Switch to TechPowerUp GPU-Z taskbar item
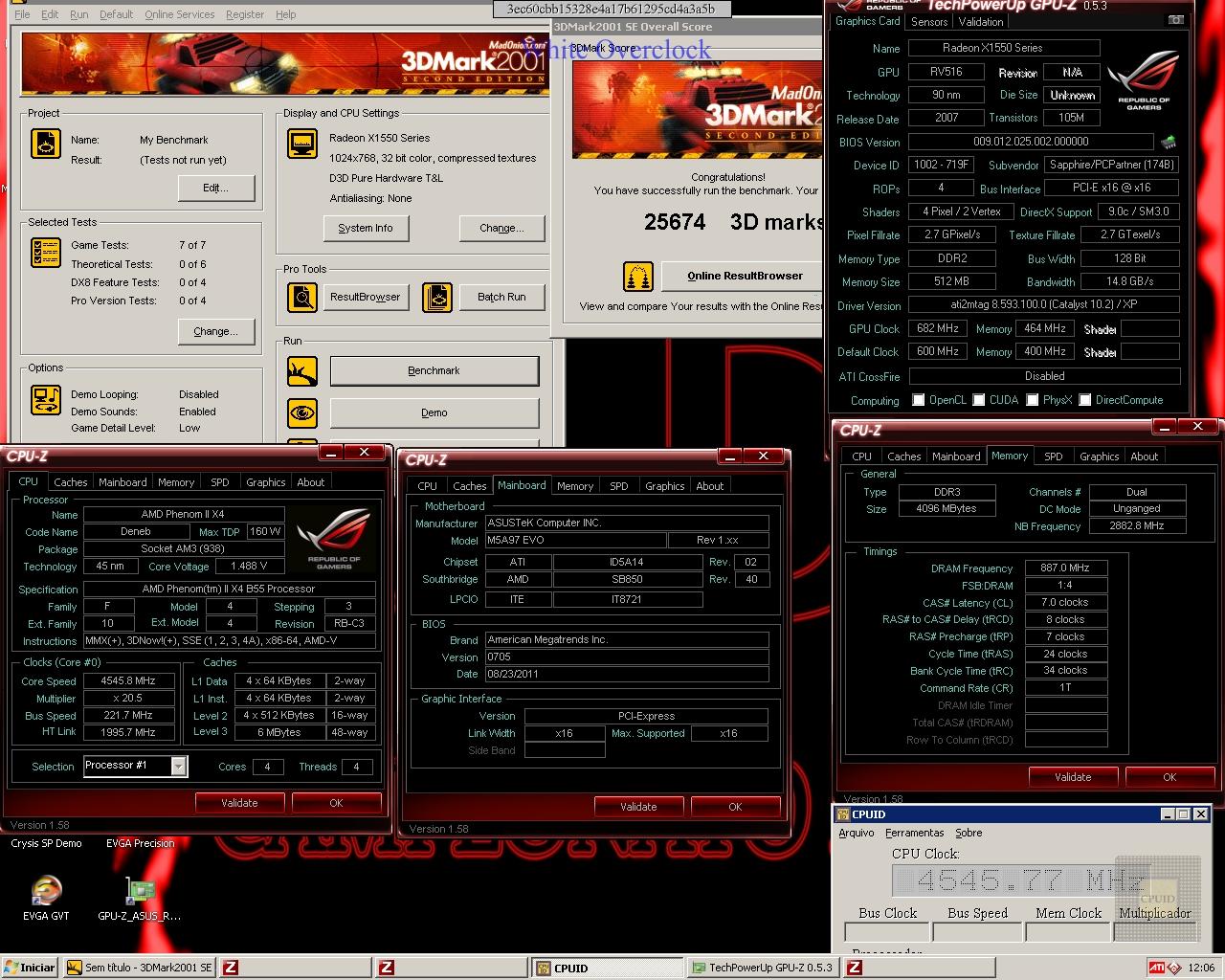Screen dimensions: 1225x980 (x=763, y=968)
